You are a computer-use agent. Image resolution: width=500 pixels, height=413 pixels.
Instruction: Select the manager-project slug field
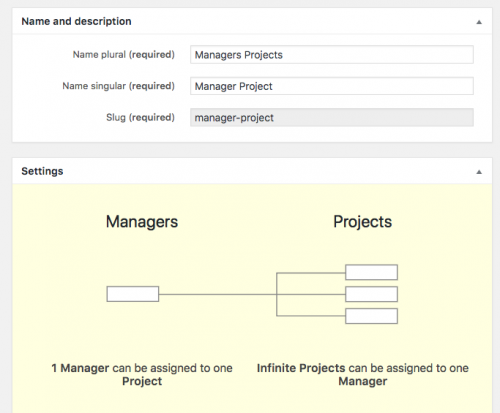332,117
